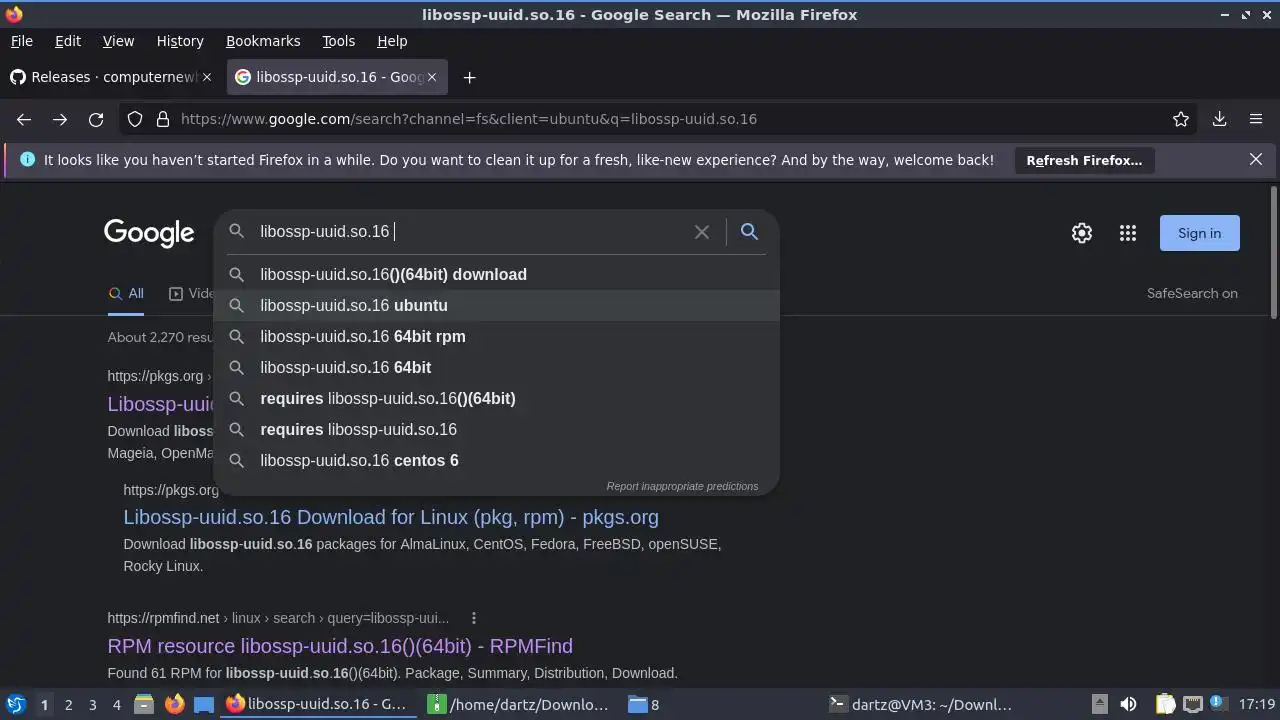This screenshot has height=720, width=1280.
Task: Click the SafeSearch on label
Action: (x=1192, y=293)
